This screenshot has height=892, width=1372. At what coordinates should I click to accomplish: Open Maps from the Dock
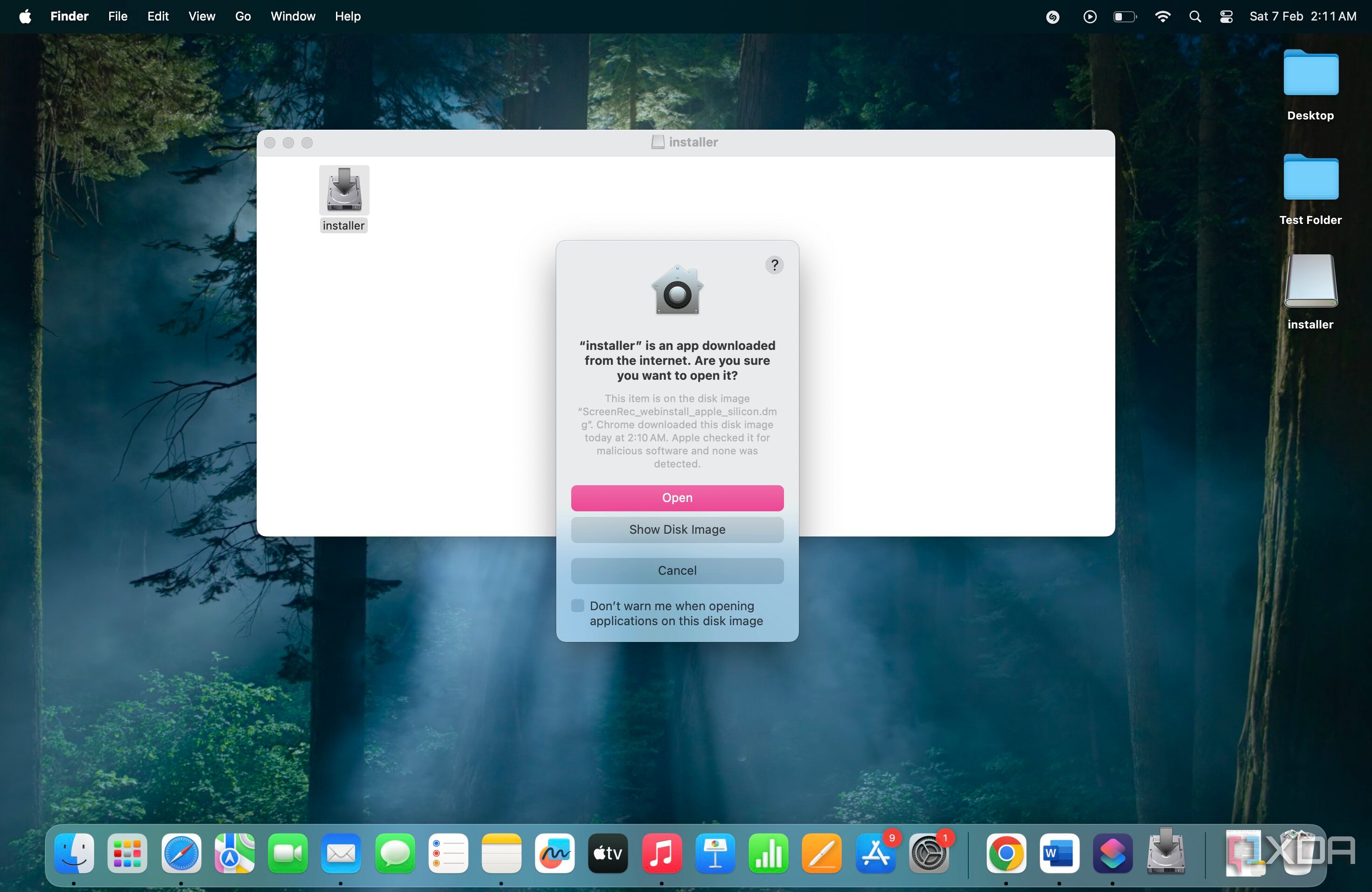pyautogui.click(x=235, y=853)
